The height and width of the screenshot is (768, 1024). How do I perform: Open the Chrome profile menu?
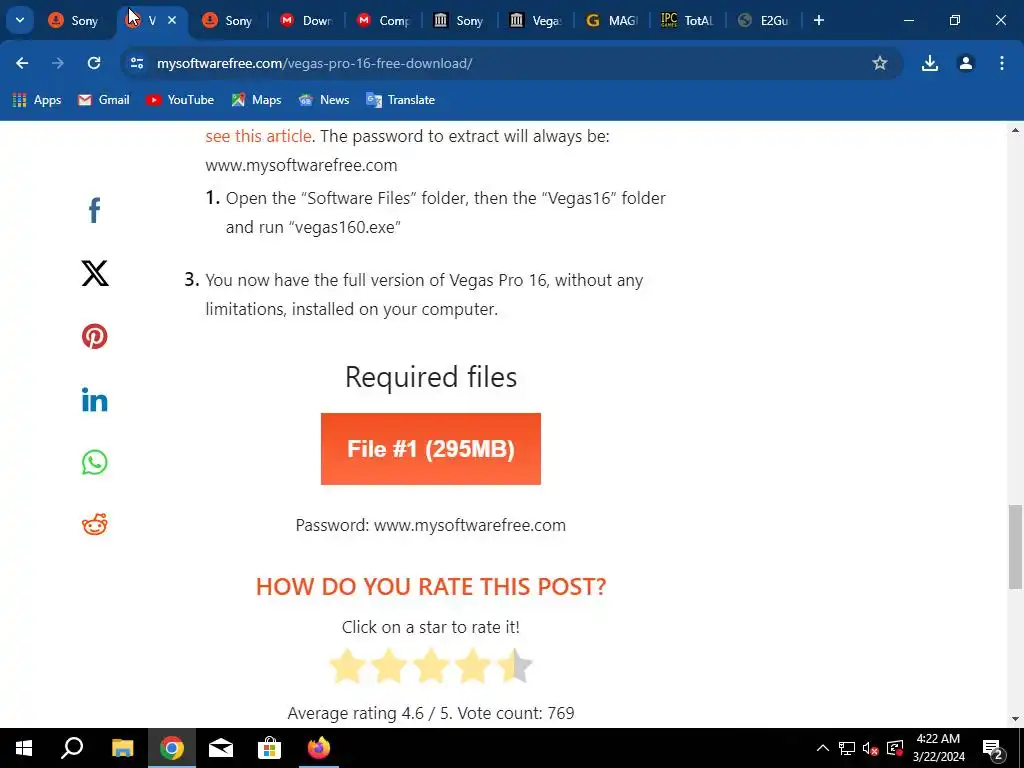click(966, 63)
